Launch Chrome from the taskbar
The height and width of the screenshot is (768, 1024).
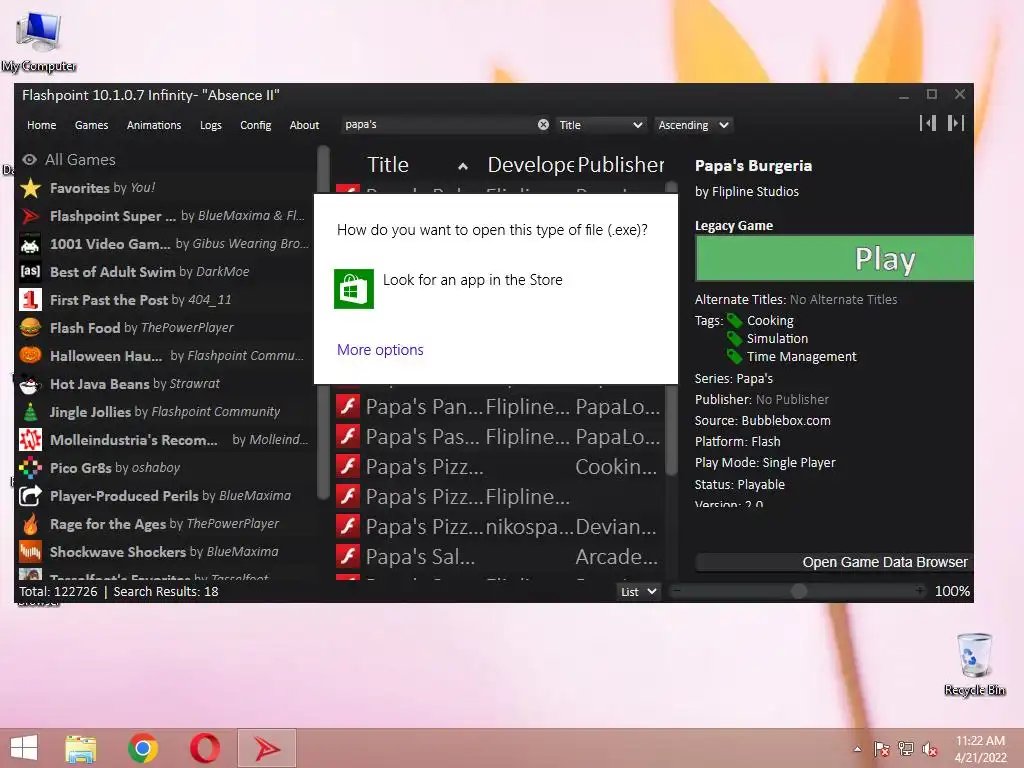(x=142, y=748)
